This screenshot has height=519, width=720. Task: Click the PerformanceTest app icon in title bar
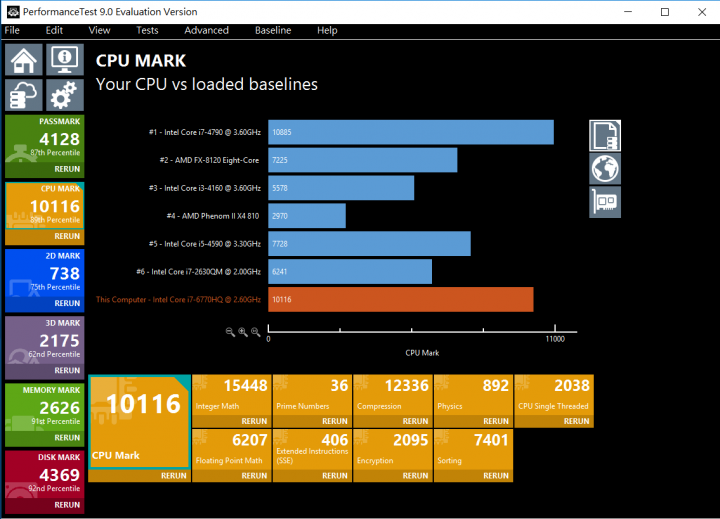(13, 12)
